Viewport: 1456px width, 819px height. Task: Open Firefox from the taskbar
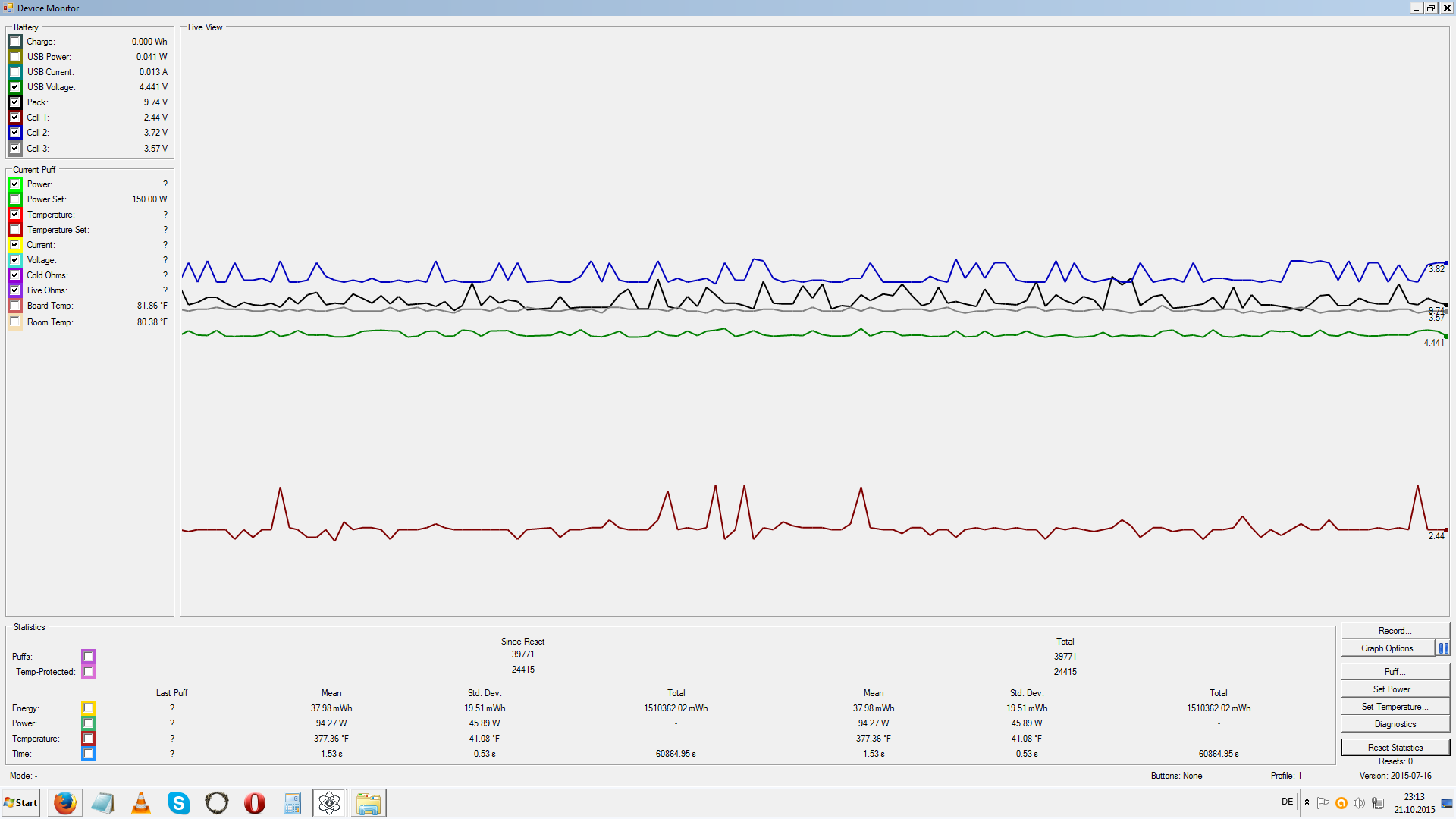point(65,803)
